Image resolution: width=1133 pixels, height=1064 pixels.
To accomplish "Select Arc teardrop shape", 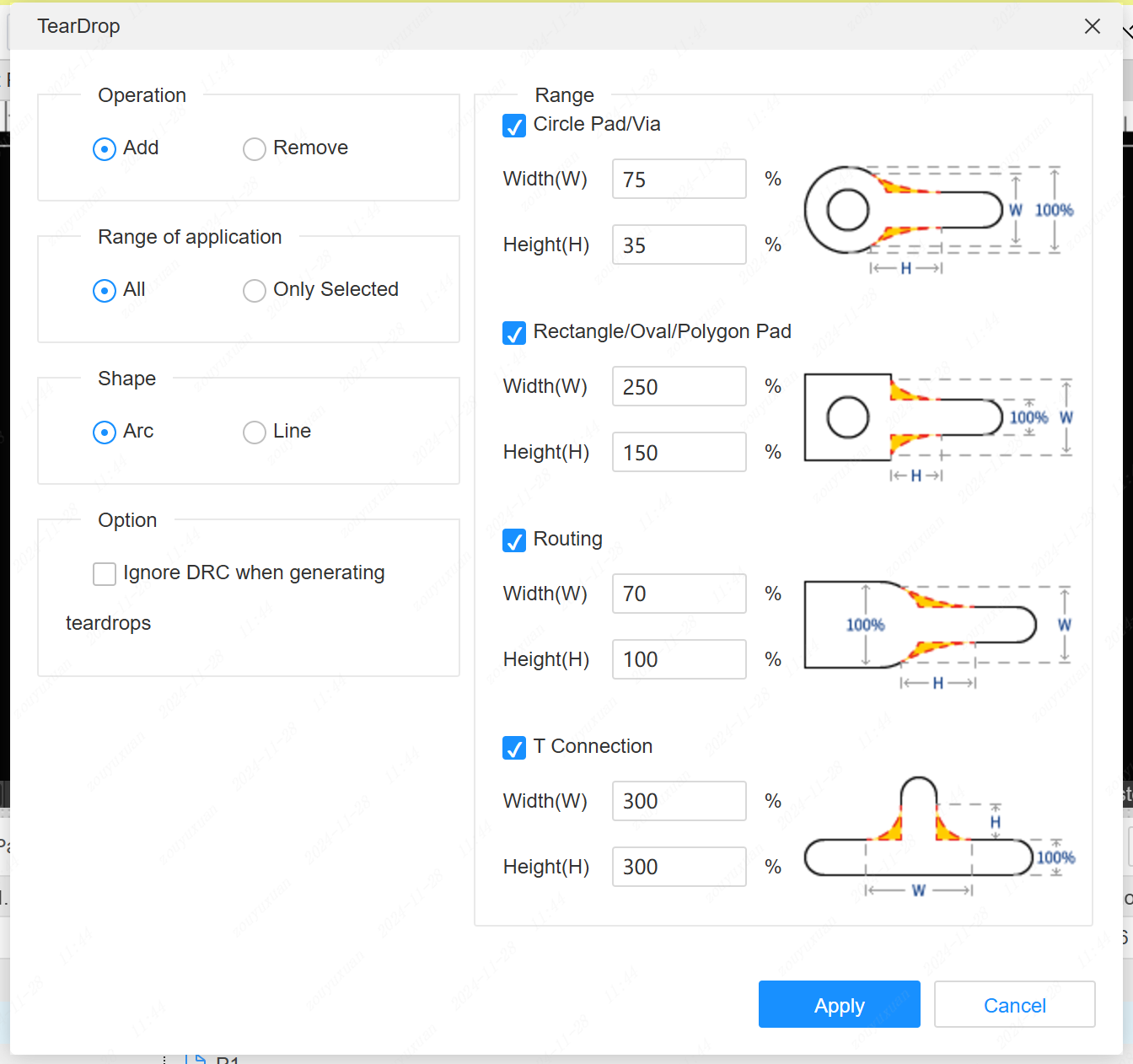I will pos(105,433).
